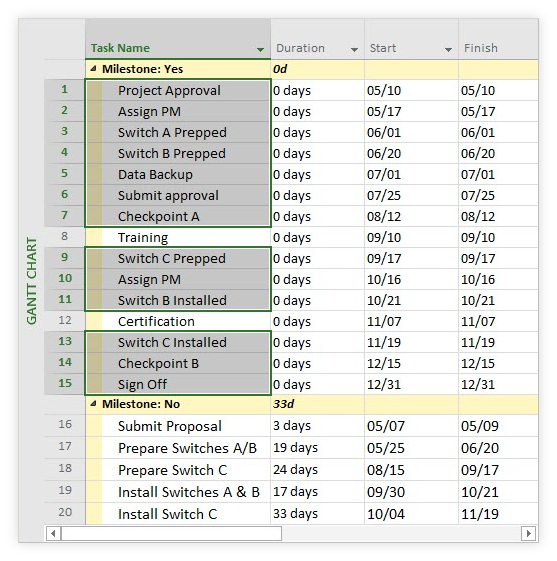The height and width of the screenshot is (561, 557).
Task: Click the 10/04 start date cell
Action: pos(411,514)
